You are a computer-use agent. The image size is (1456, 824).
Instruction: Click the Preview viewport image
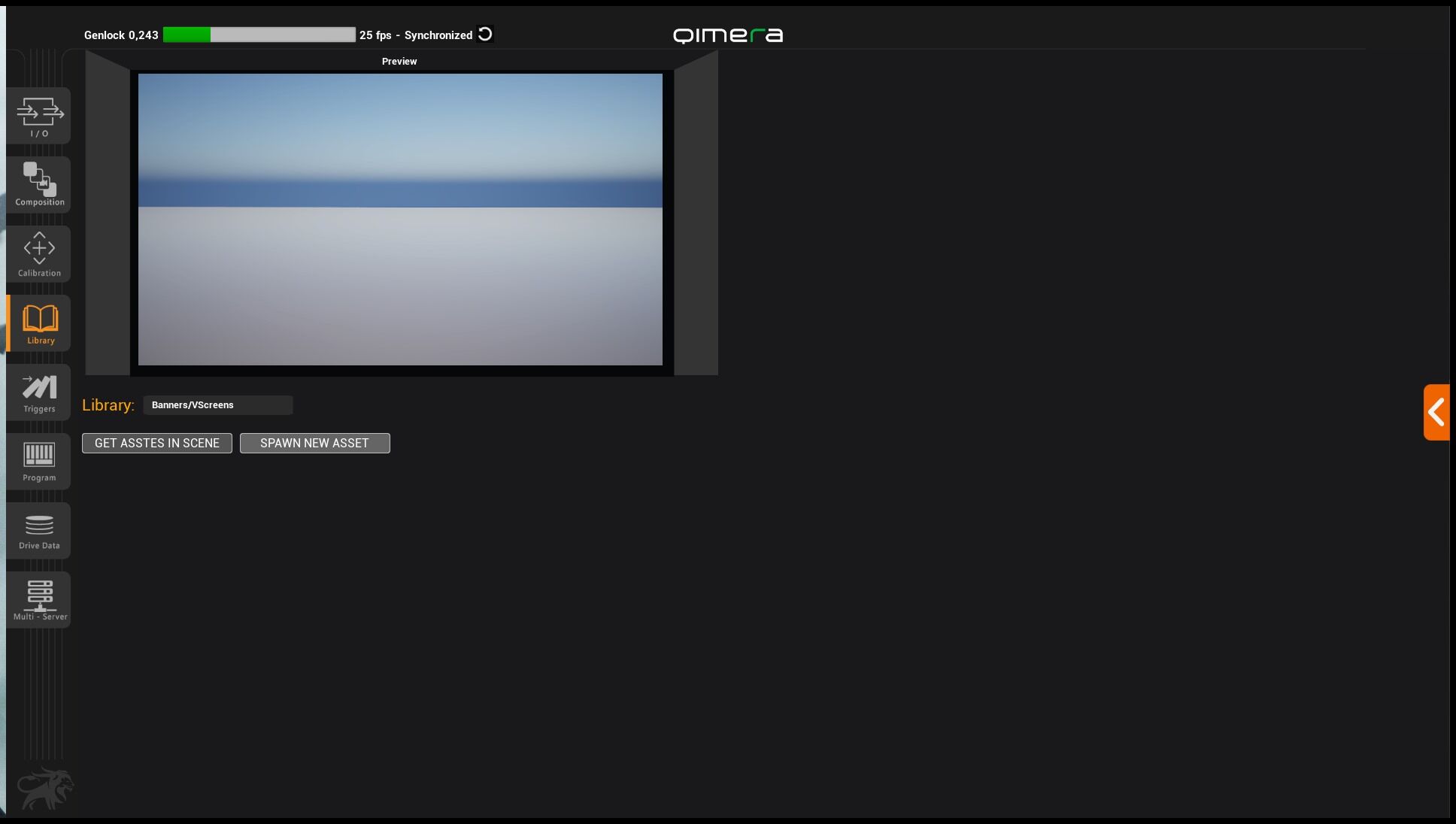click(400, 220)
